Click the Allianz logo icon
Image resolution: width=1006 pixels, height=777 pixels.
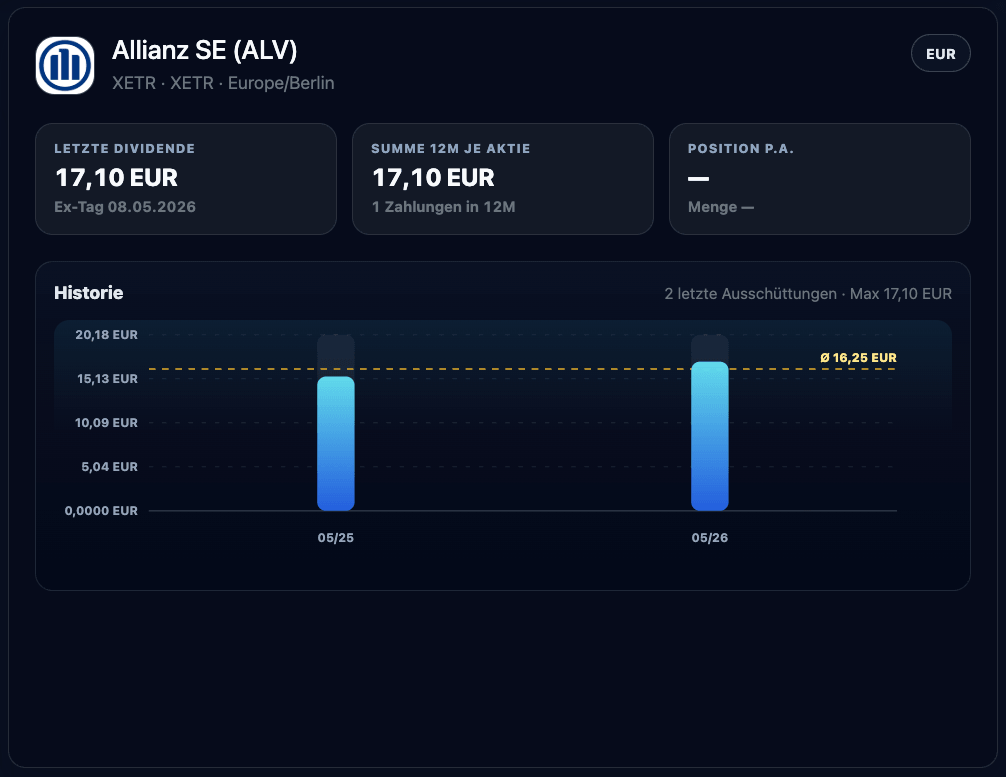pyautogui.click(x=65, y=65)
